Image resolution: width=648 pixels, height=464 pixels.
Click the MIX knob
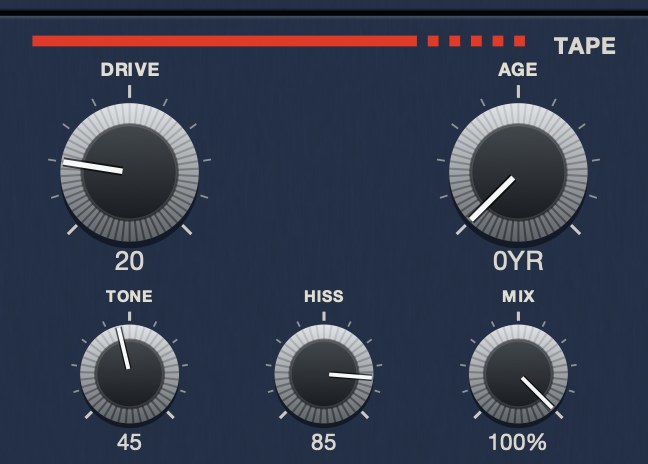[x=518, y=374]
